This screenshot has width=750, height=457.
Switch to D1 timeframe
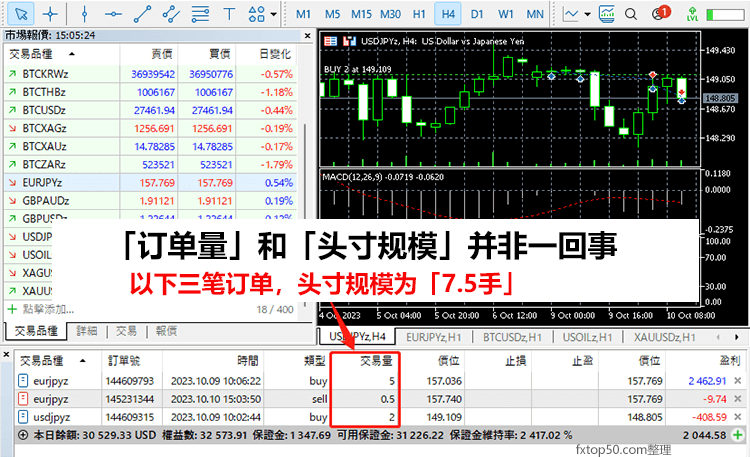(477, 14)
